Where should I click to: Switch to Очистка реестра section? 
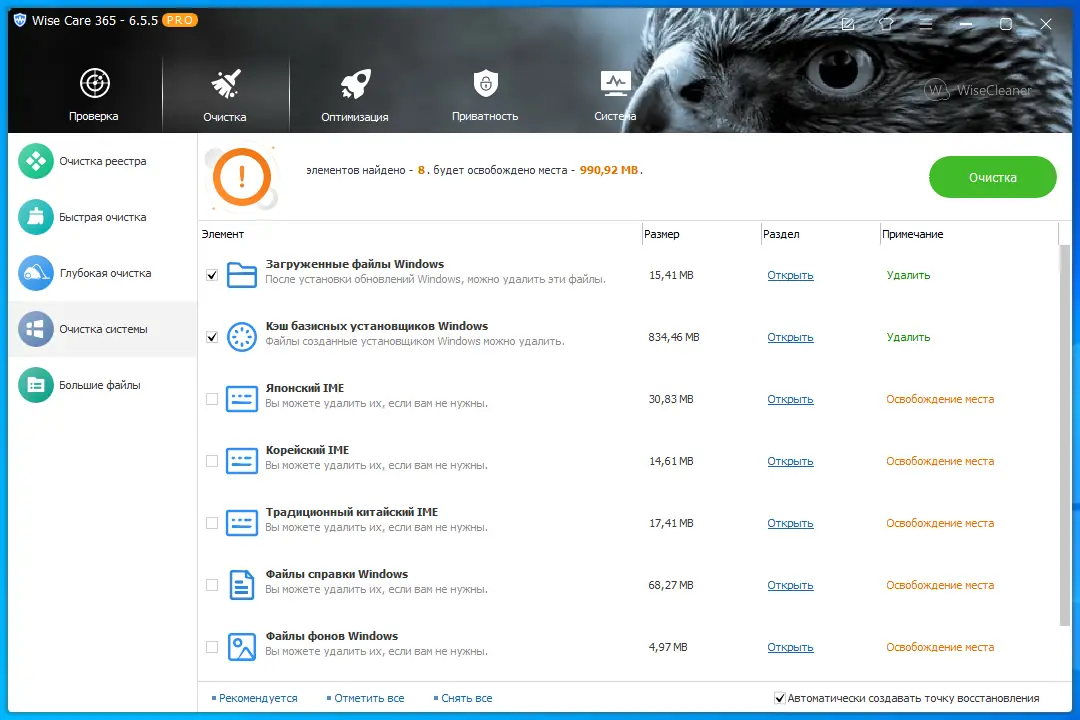click(103, 161)
